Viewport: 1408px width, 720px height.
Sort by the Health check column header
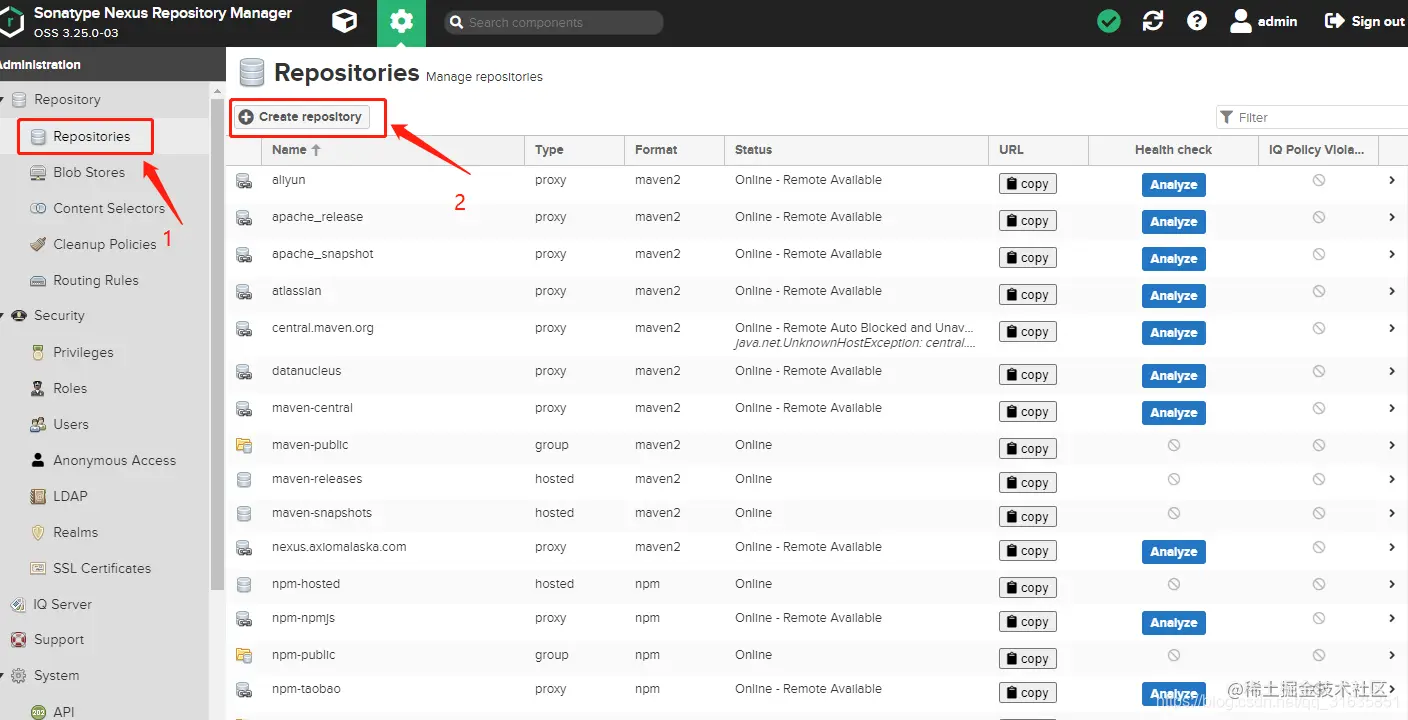click(x=1173, y=150)
